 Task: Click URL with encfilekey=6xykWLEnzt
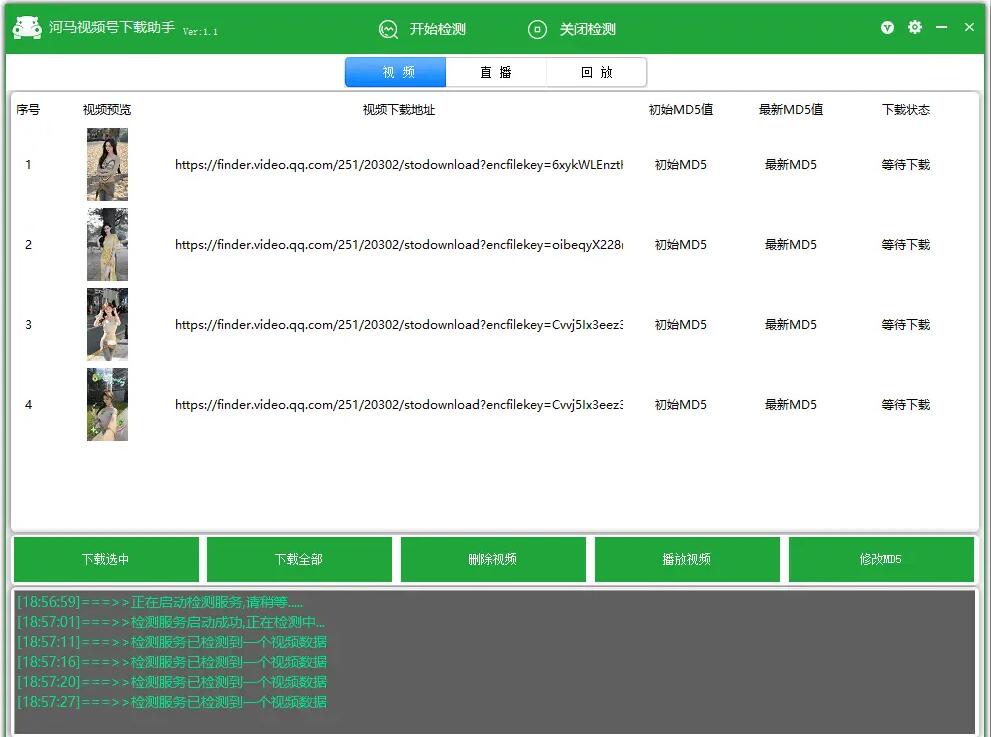click(399, 165)
